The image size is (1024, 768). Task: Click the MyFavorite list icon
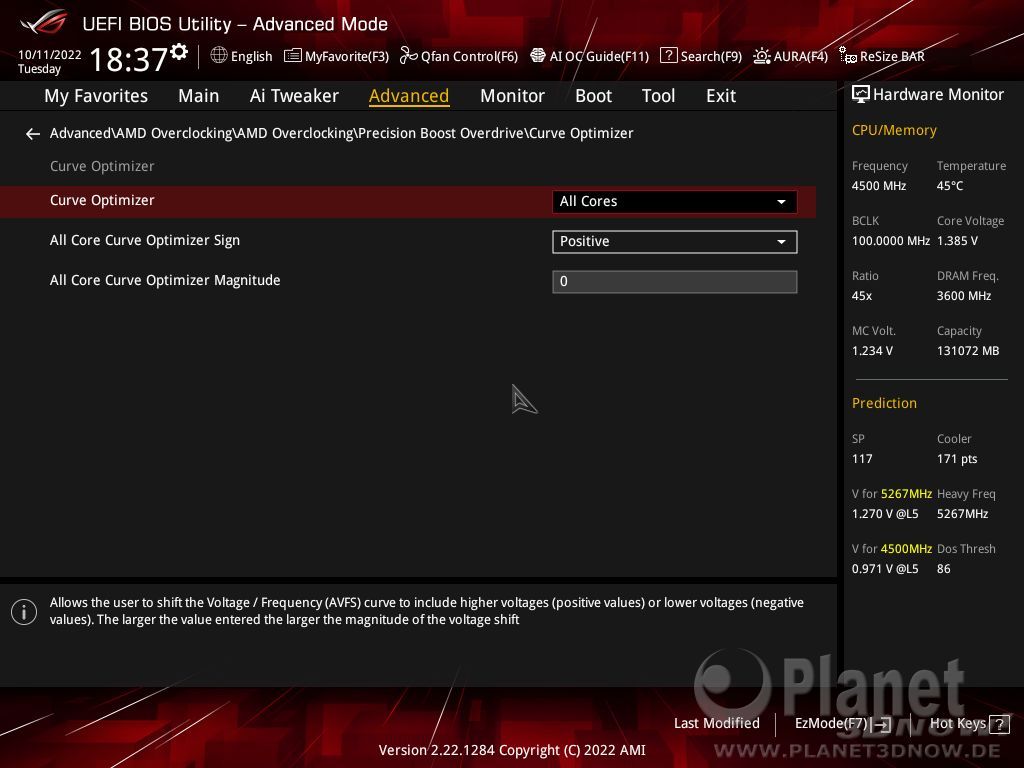pyautogui.click(x=293, y=56)
